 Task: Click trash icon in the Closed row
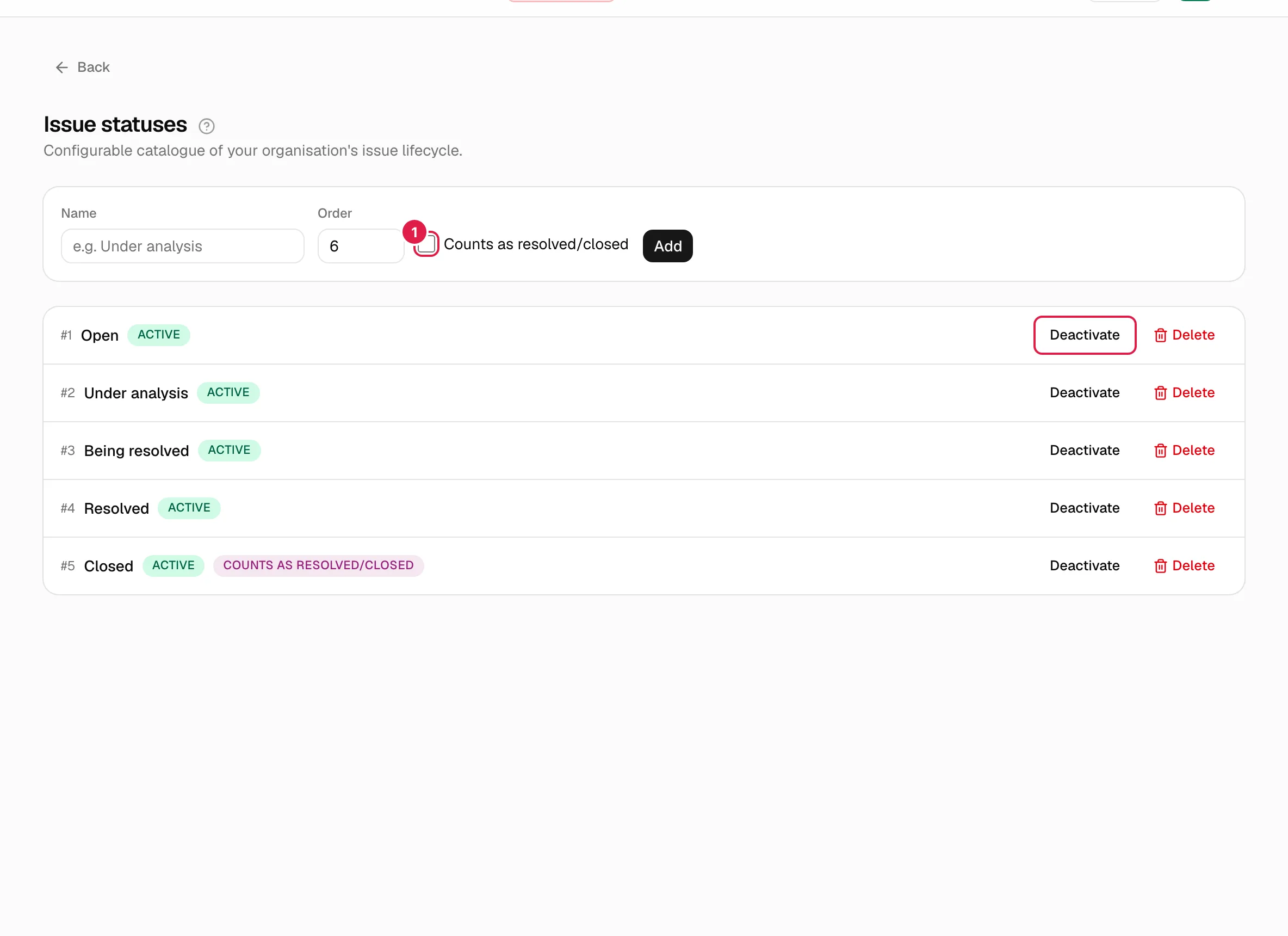1160,566
